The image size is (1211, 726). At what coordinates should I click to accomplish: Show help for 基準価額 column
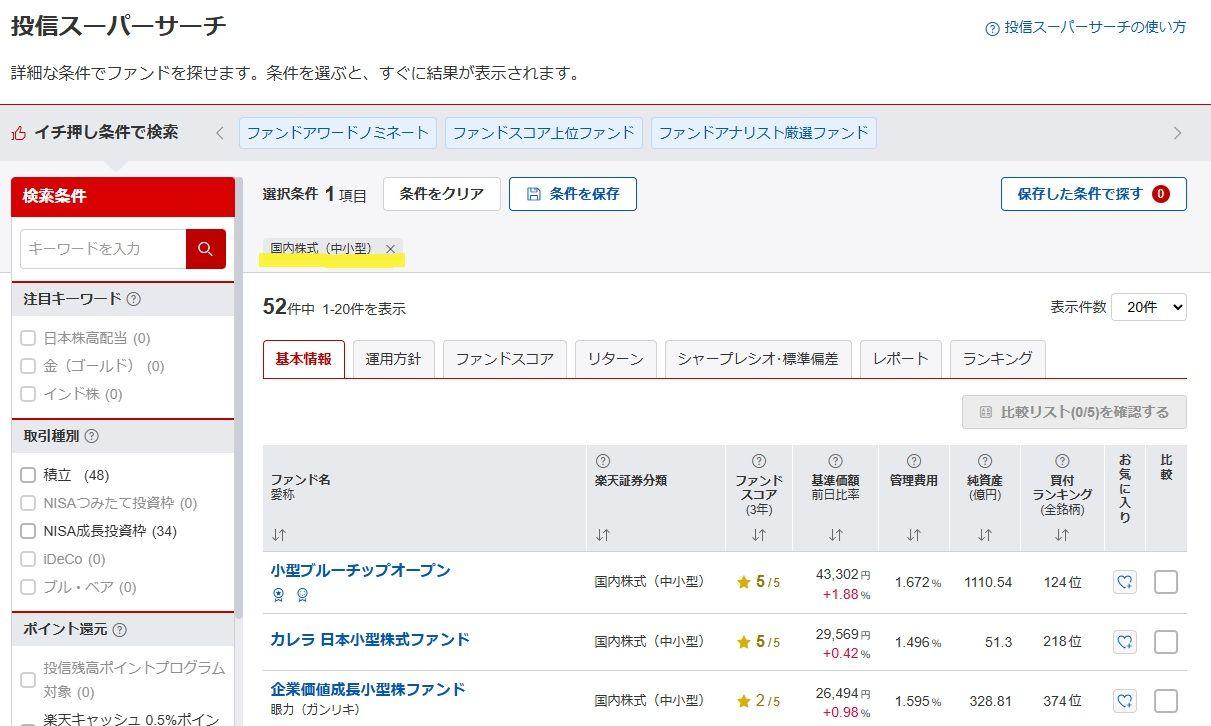(x=835, y=461)
